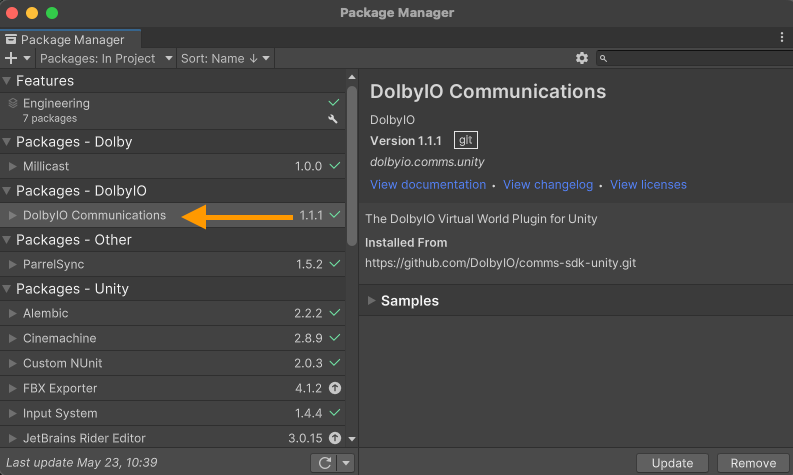Click the 'Last update May 23, 10:39' status
Screen dimensions: 793x475
coord(81,462)
